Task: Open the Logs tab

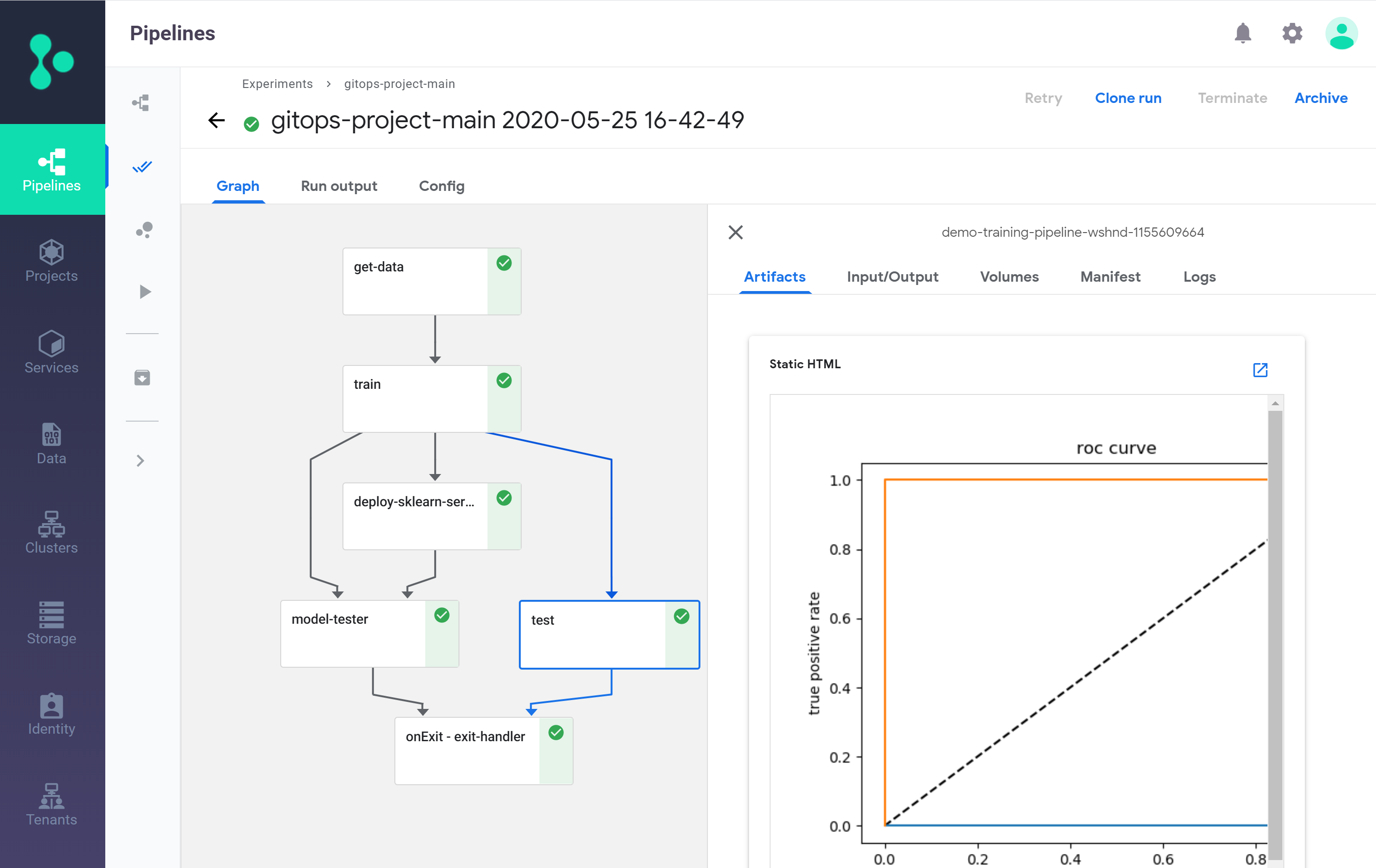Action: (x=1199, y=277)
